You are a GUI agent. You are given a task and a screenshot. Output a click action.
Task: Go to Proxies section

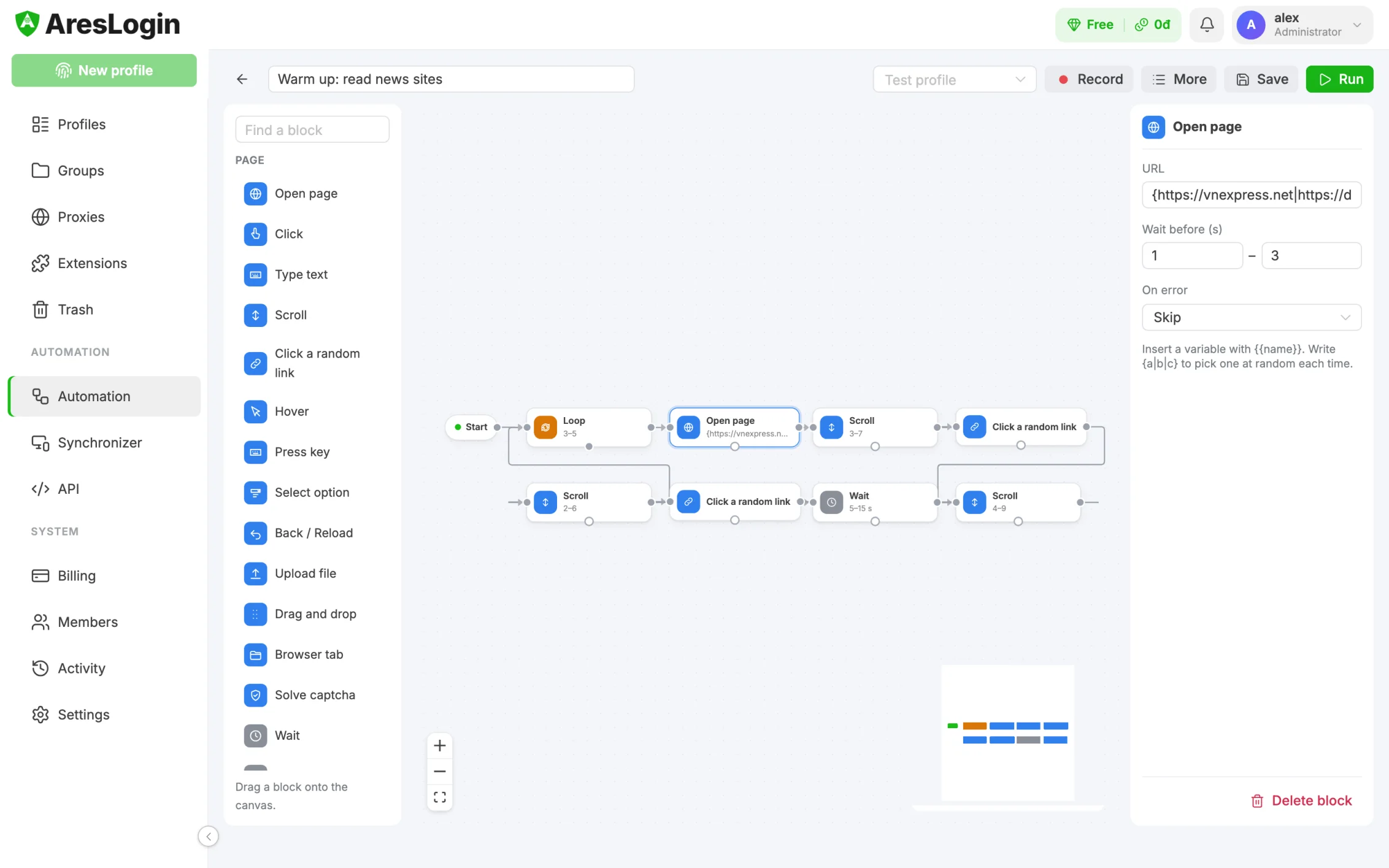[x=104, y=217]
